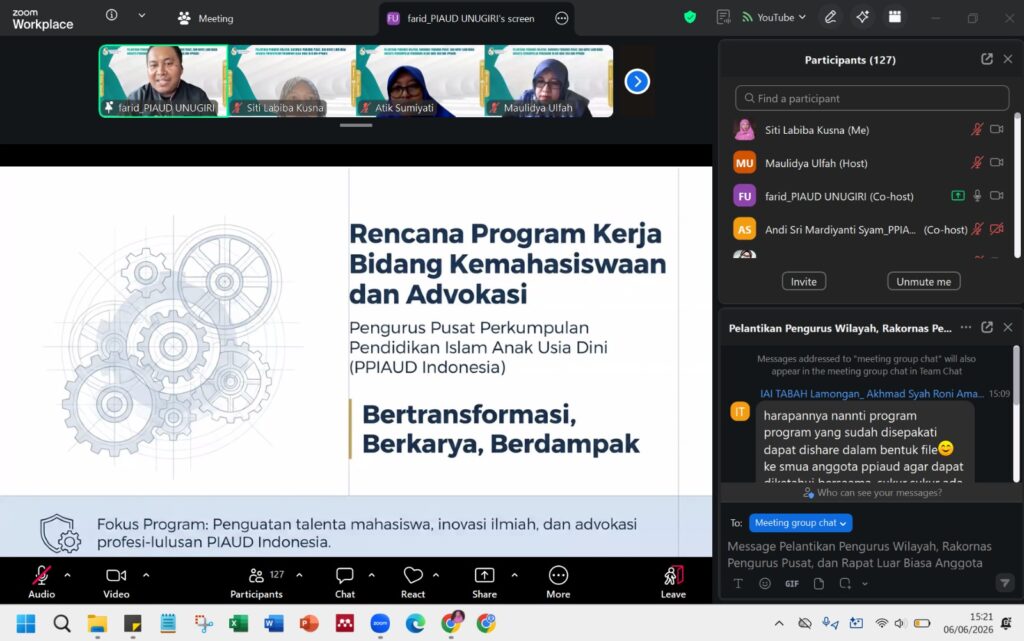Close the meeting chat panel
This screenshot has width=1024, height=641.
point(1008,328)
